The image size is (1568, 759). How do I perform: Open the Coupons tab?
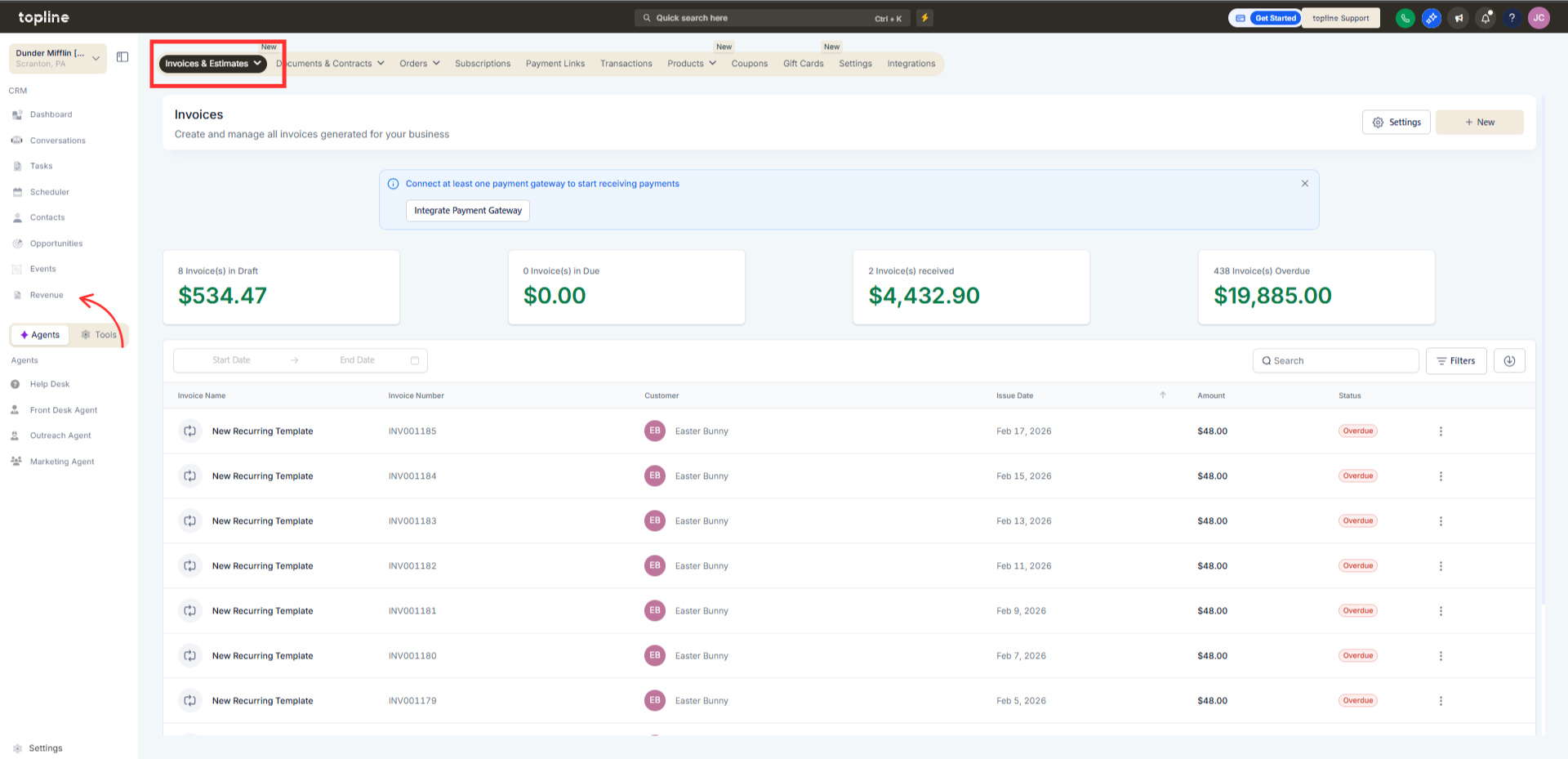[x=750, y=64]
